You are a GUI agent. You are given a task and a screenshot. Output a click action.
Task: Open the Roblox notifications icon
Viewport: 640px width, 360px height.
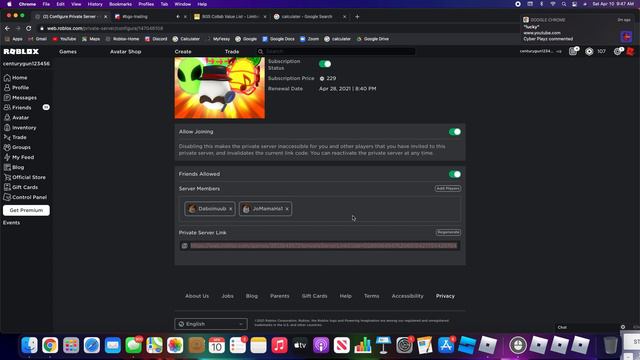pyautogui.click(x=573, y=51)
